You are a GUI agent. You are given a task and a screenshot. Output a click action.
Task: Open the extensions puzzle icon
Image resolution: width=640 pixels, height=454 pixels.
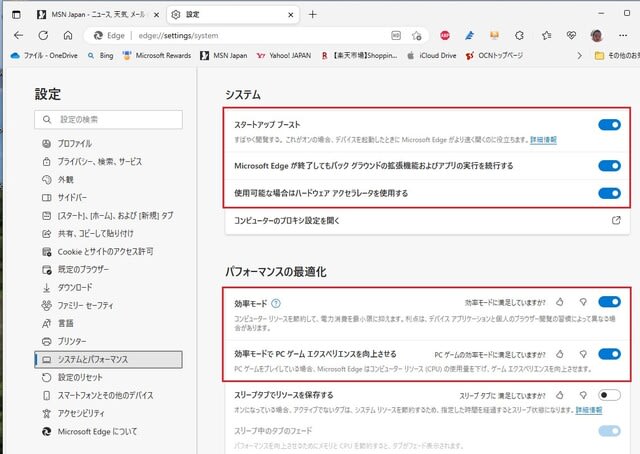coord(519,36)
